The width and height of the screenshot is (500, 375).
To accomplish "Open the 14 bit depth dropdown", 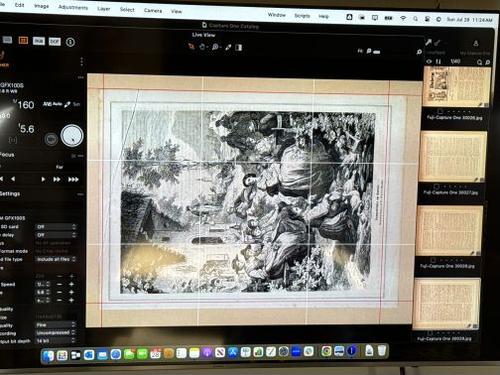I will (x=56, y=341).
